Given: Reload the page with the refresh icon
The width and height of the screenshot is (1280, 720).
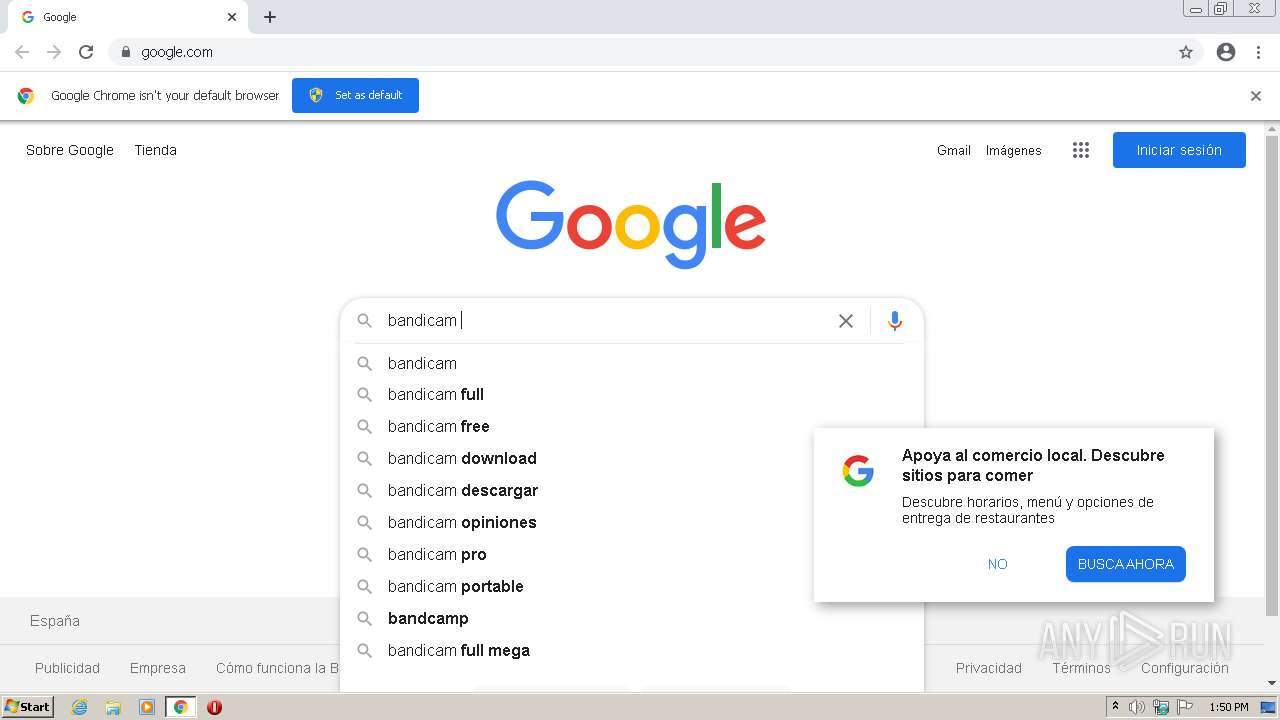Looking at the screenshot, I should (x=86, y=52).
